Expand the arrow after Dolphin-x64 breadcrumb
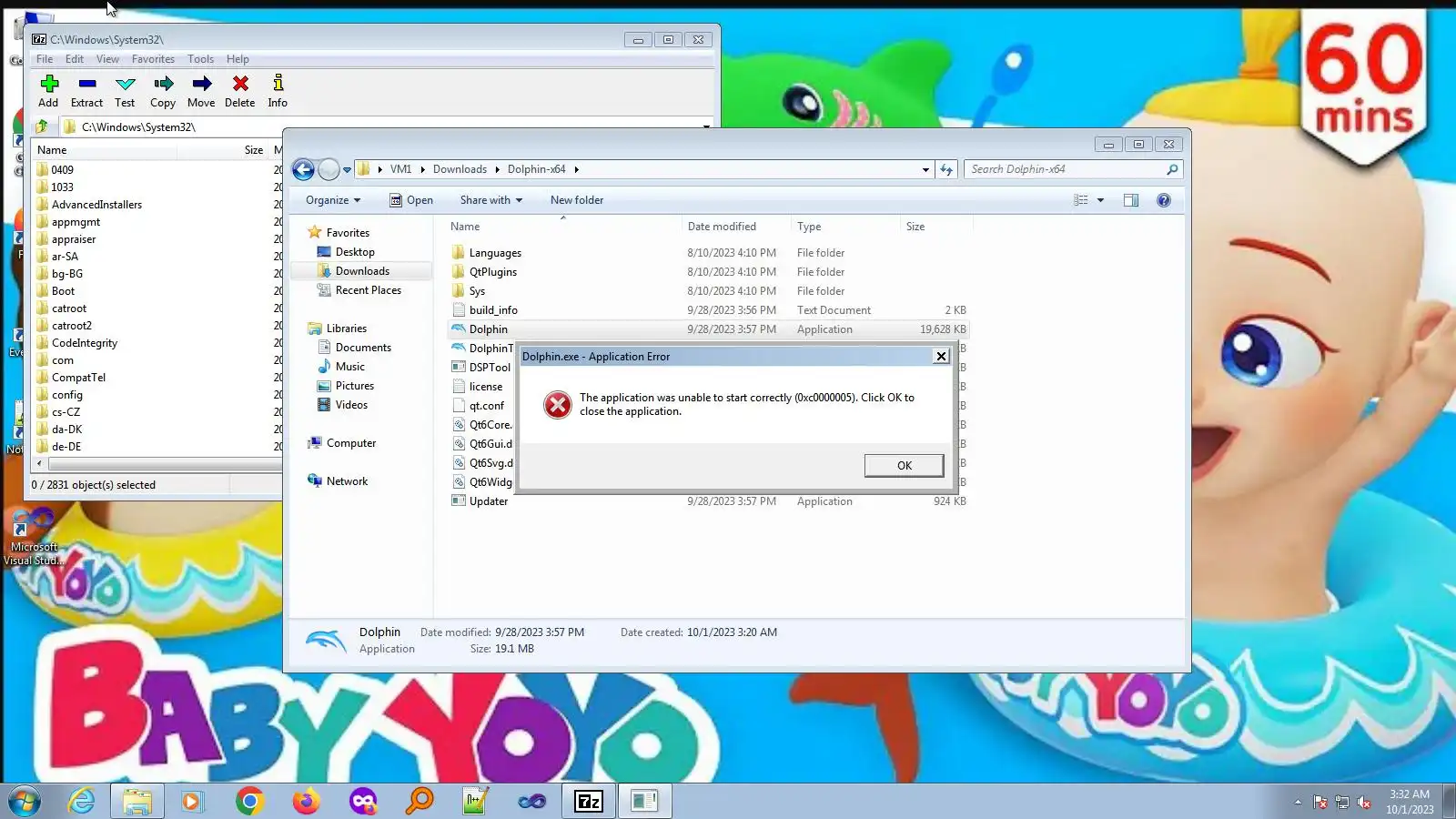Screen dimensions: 1456x819 tap(576, 169)
